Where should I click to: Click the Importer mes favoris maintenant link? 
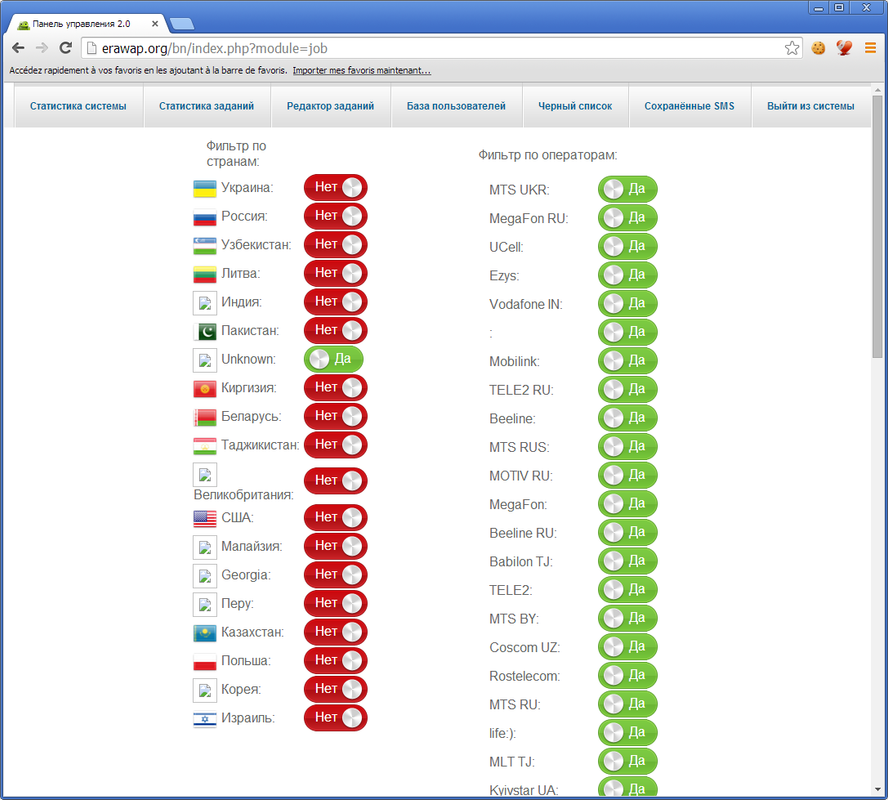[362, 71]
